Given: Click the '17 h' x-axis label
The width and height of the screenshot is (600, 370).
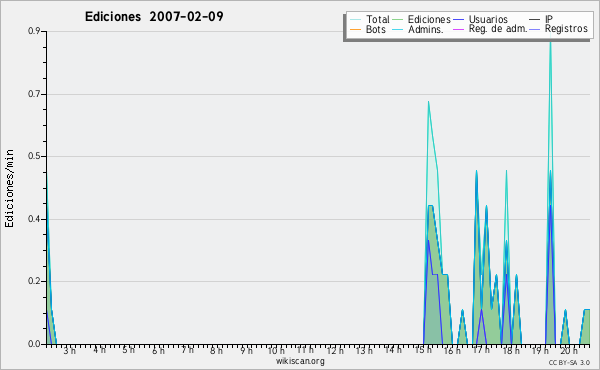Looking at the screenshot, I should click(x=481, y=350).
